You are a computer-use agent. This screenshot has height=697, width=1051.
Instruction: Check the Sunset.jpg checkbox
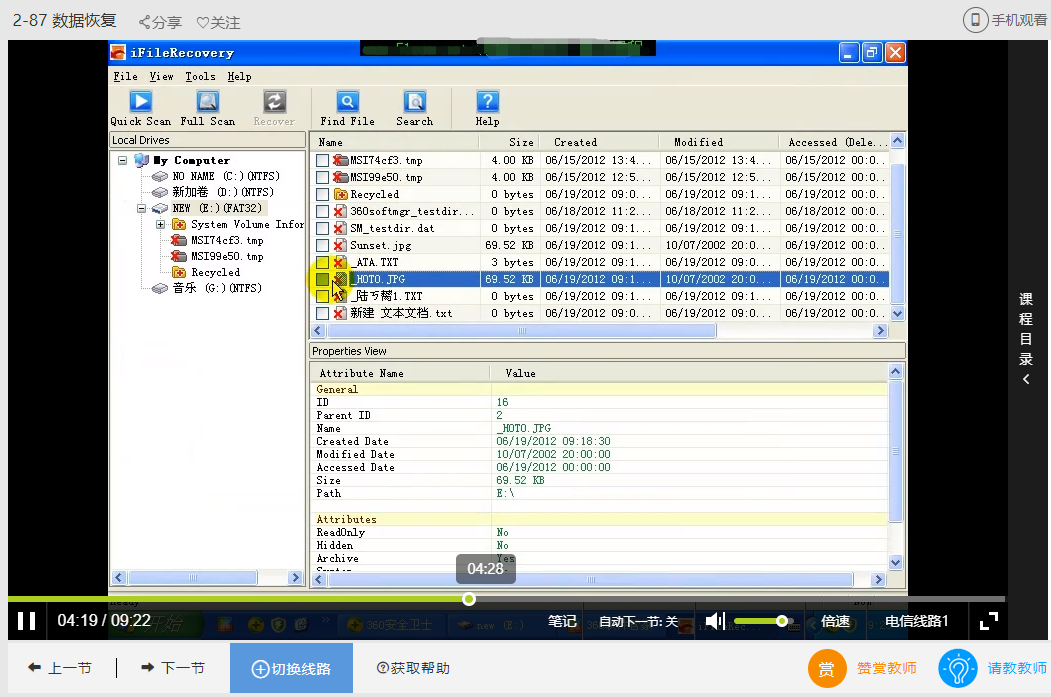tap(322, 245)
